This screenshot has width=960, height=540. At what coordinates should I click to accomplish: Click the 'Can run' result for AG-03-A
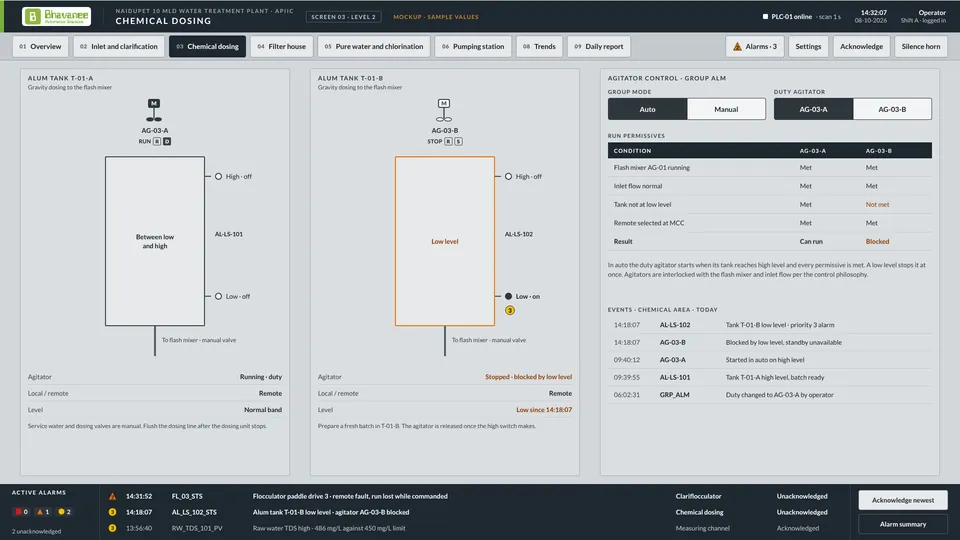811,241
